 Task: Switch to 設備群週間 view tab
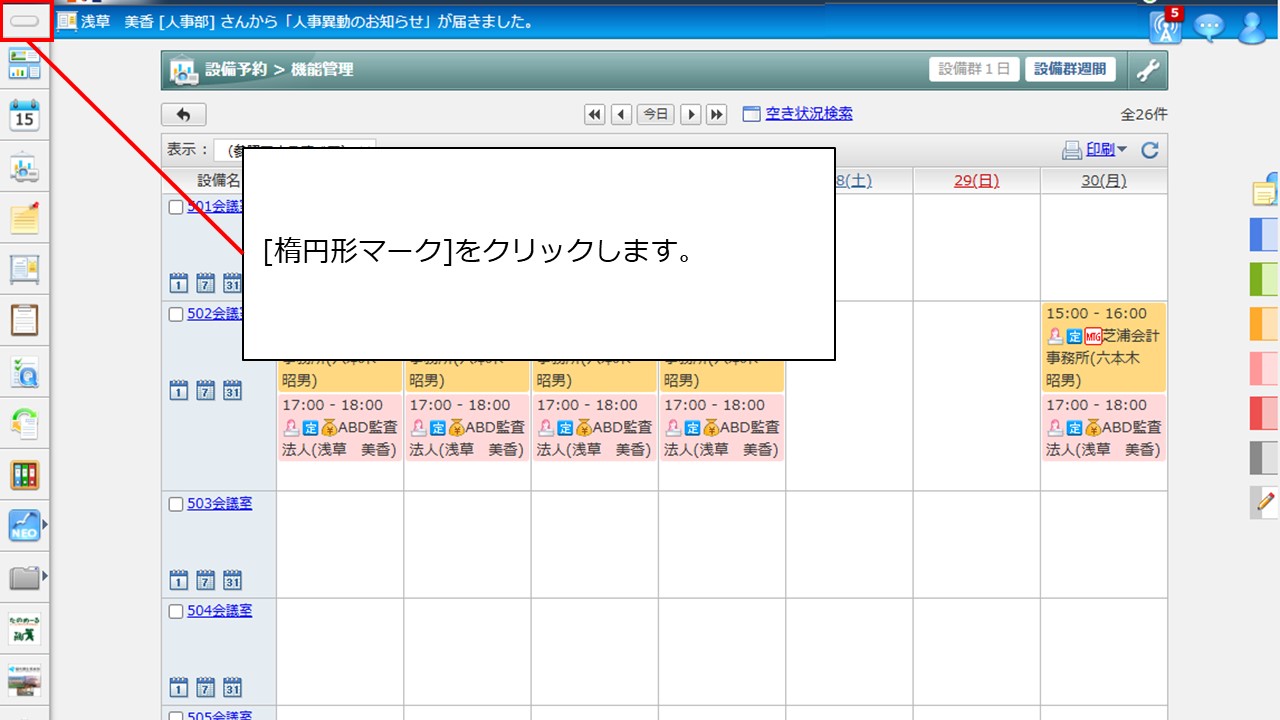tap(1070, 69)
